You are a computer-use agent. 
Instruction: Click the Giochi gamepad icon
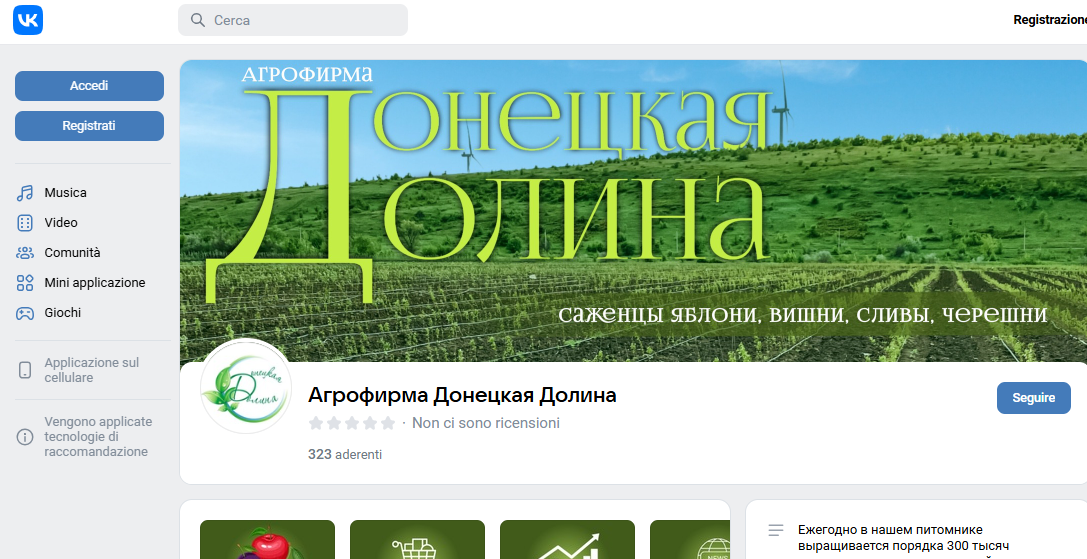tap(25, 313)
